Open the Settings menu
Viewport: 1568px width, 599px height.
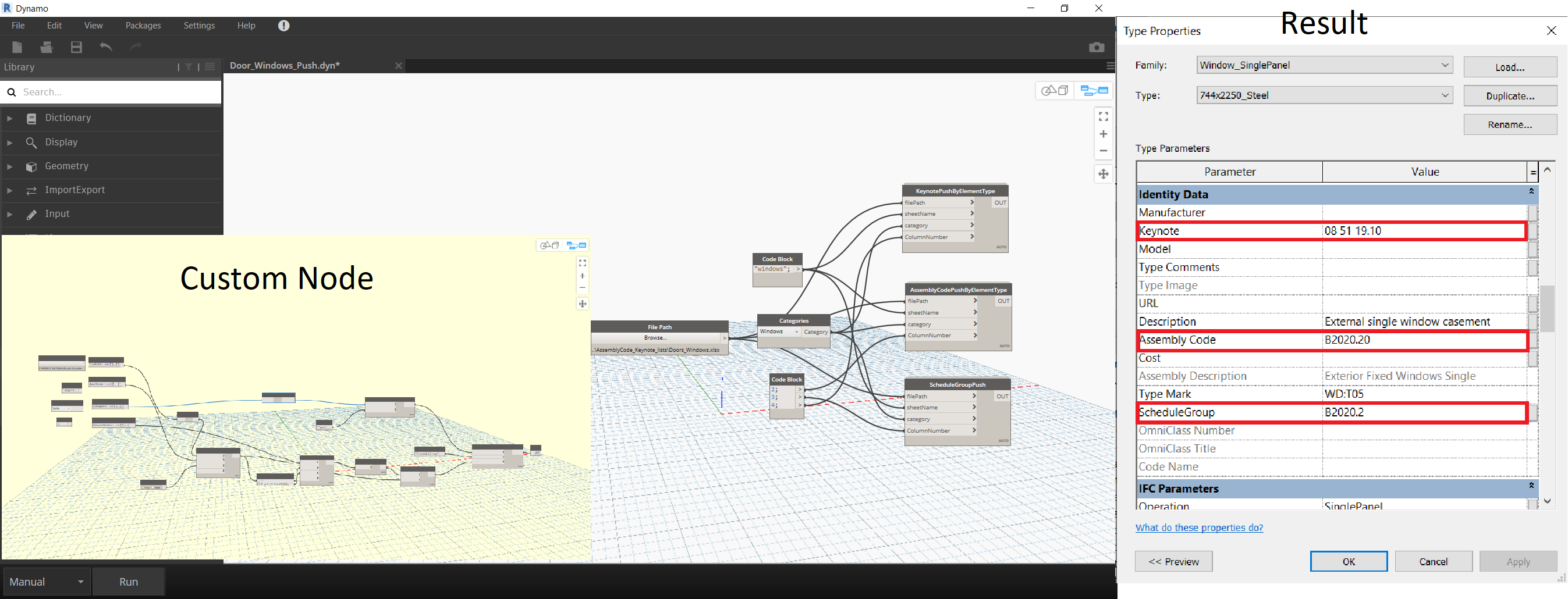[199, 26]
